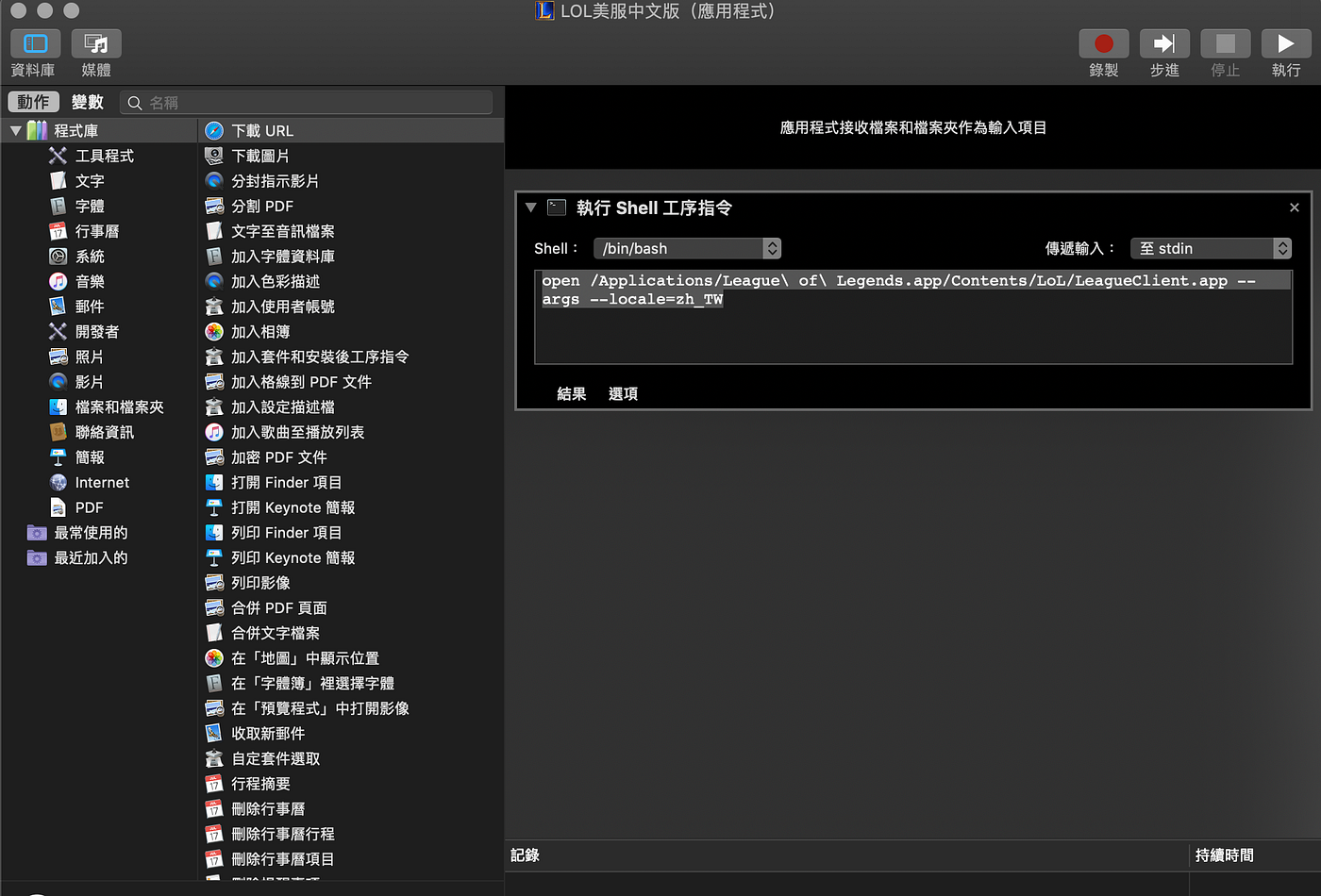Open the 傳遞輸入 stdin dropdown

coord(1211,248)
